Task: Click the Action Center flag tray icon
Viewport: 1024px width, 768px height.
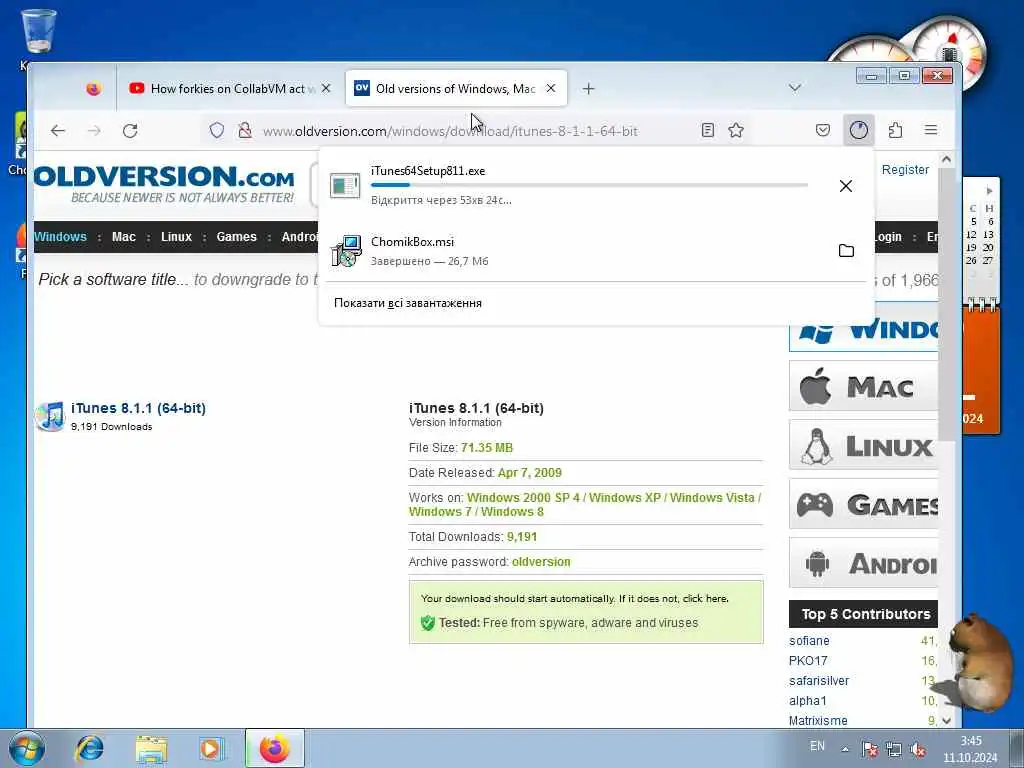Action: tap(869, 750)
